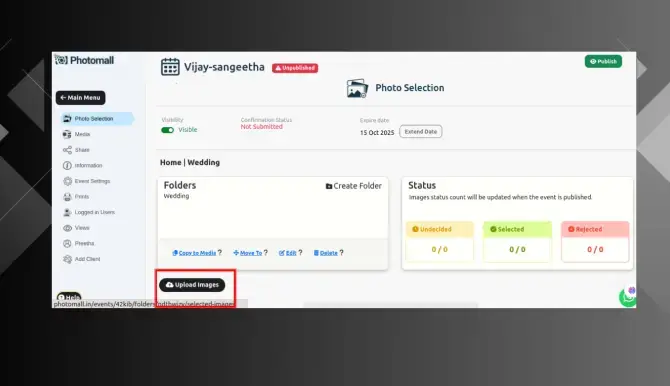Click Create Folder

coord(354,186)
